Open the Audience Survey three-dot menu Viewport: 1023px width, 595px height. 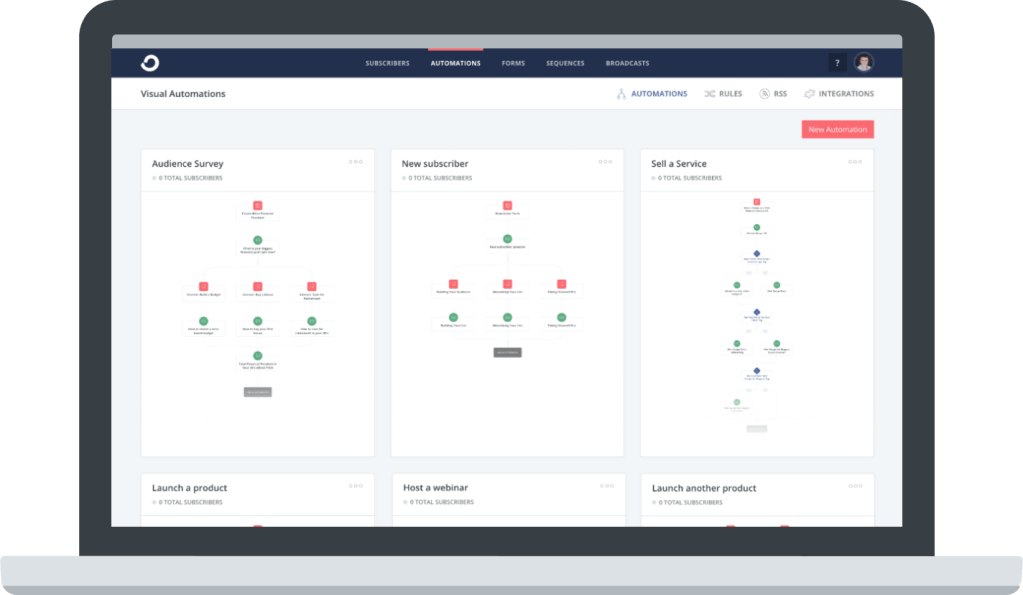coord(355,162)
